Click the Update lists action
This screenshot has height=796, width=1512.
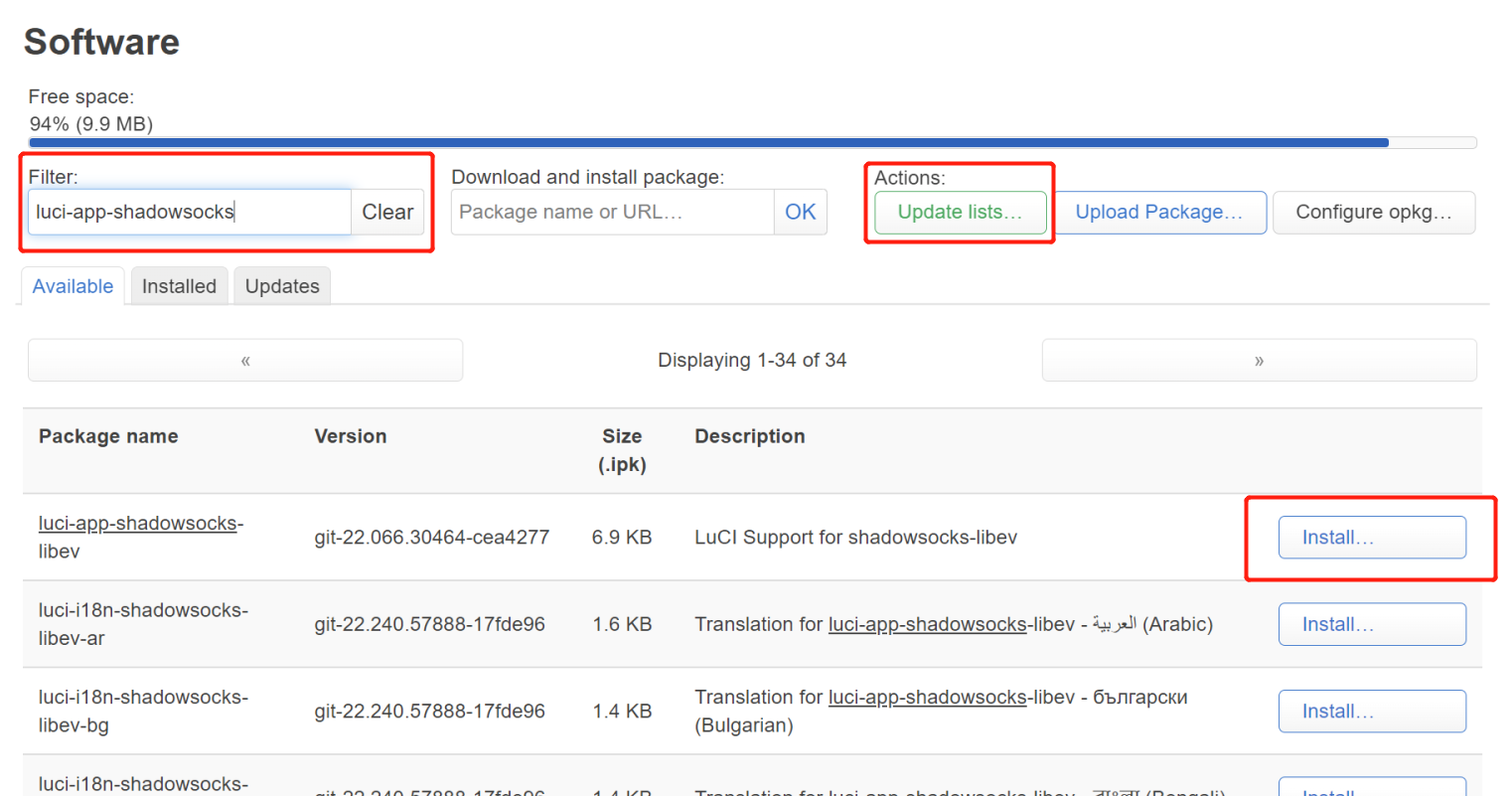pos(958,212)
